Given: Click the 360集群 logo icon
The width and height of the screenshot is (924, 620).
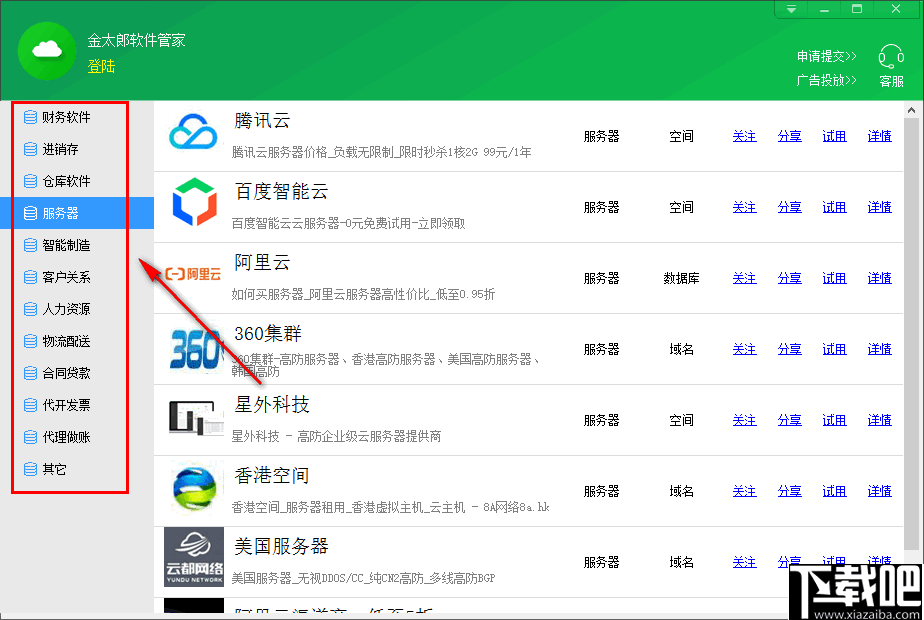Looking at the screenshot, I should click(195, 349).
